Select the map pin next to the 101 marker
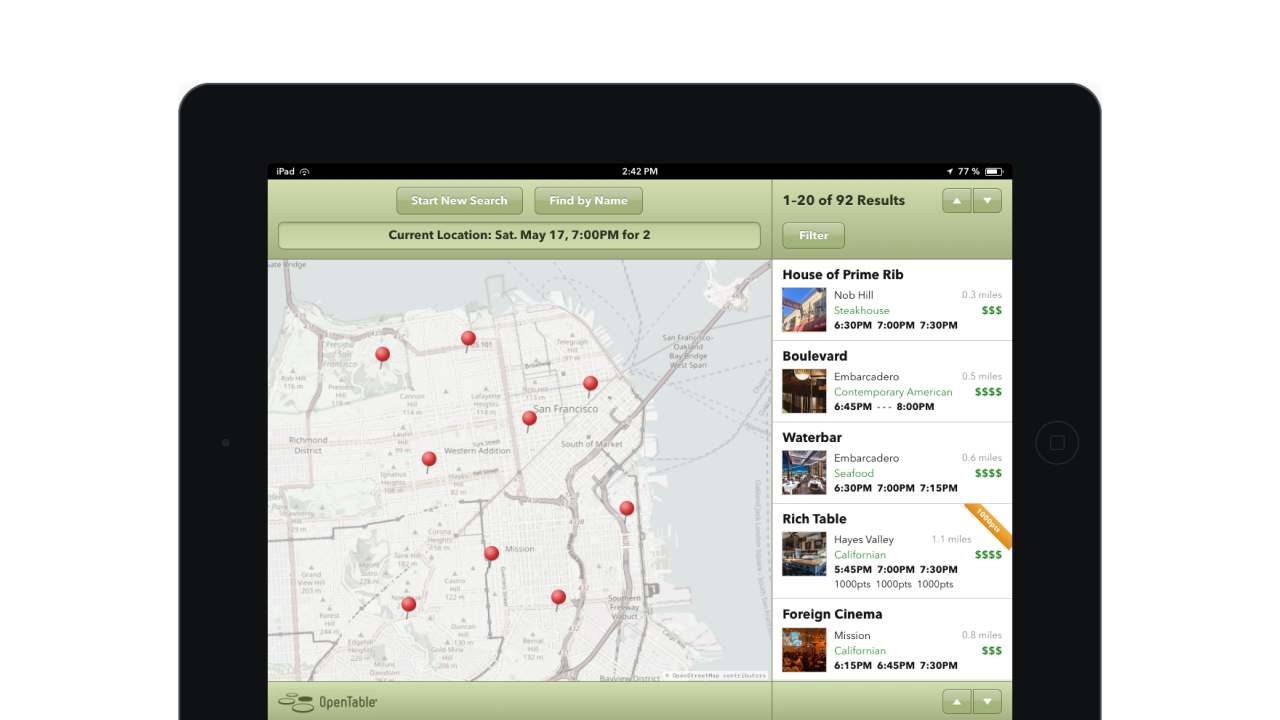Viewport: 1280px width, 720px height. coord(468,341)
